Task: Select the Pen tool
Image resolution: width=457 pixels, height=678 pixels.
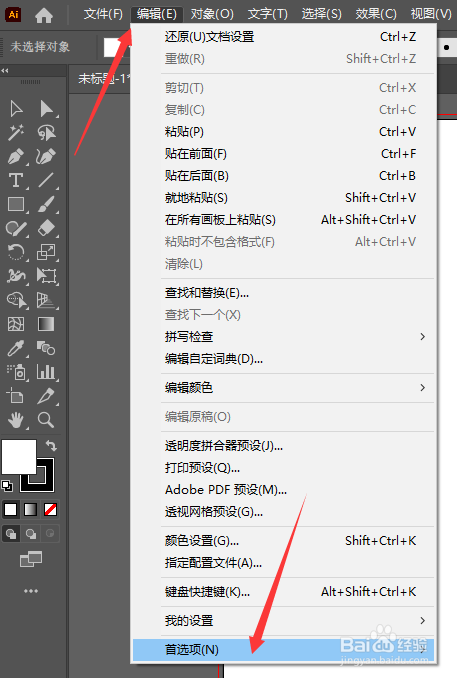Action: [x=16, y=157]
